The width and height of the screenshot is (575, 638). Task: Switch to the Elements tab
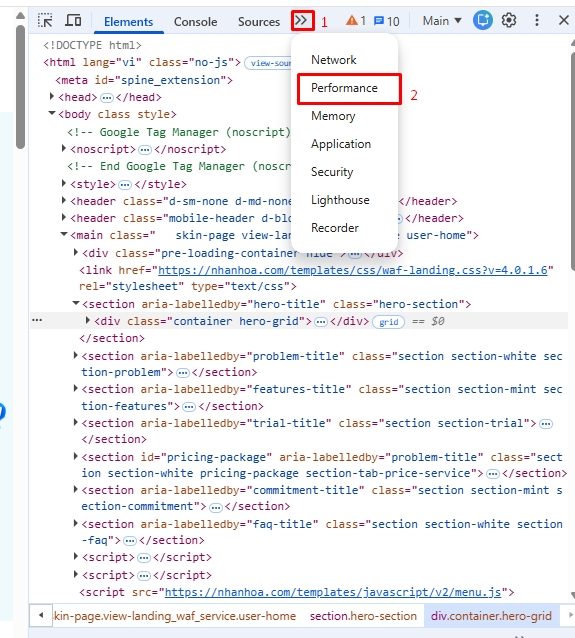[128, 22]
